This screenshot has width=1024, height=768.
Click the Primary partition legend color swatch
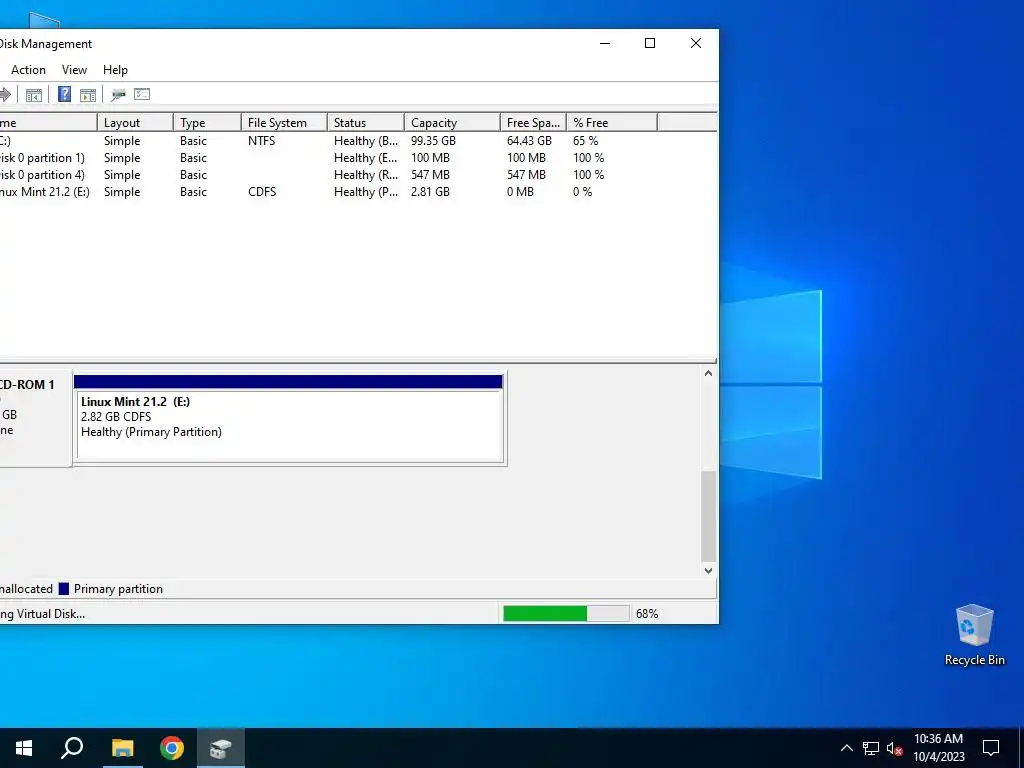[x=63, y=589]
